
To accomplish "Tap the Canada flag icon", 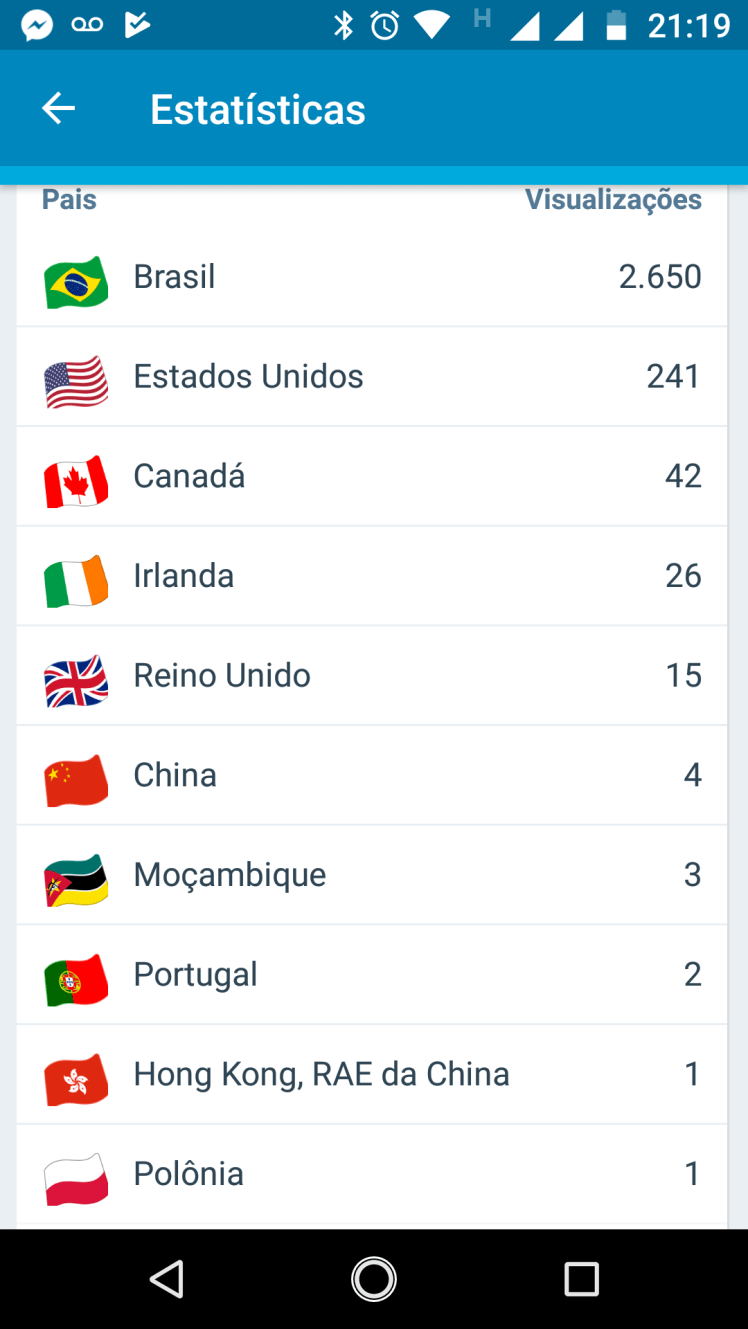I will (x=76, y=480).
